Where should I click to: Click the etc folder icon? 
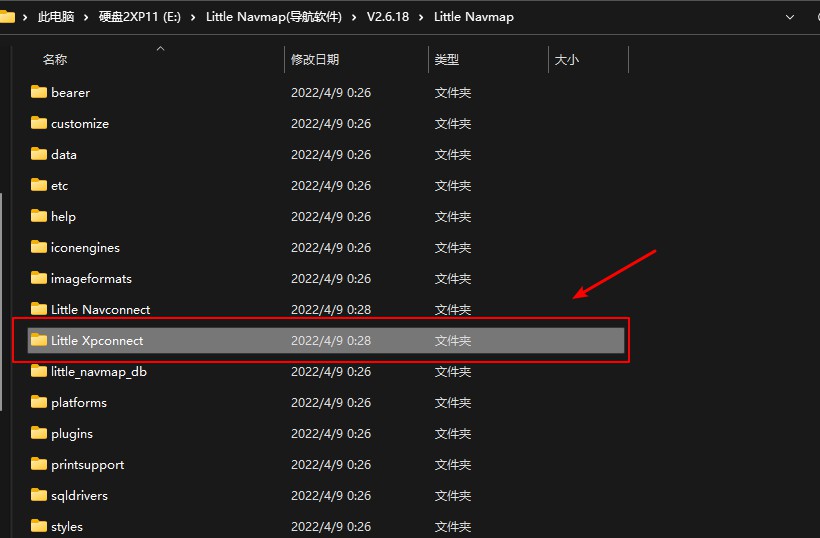click(x=39, y=185)
